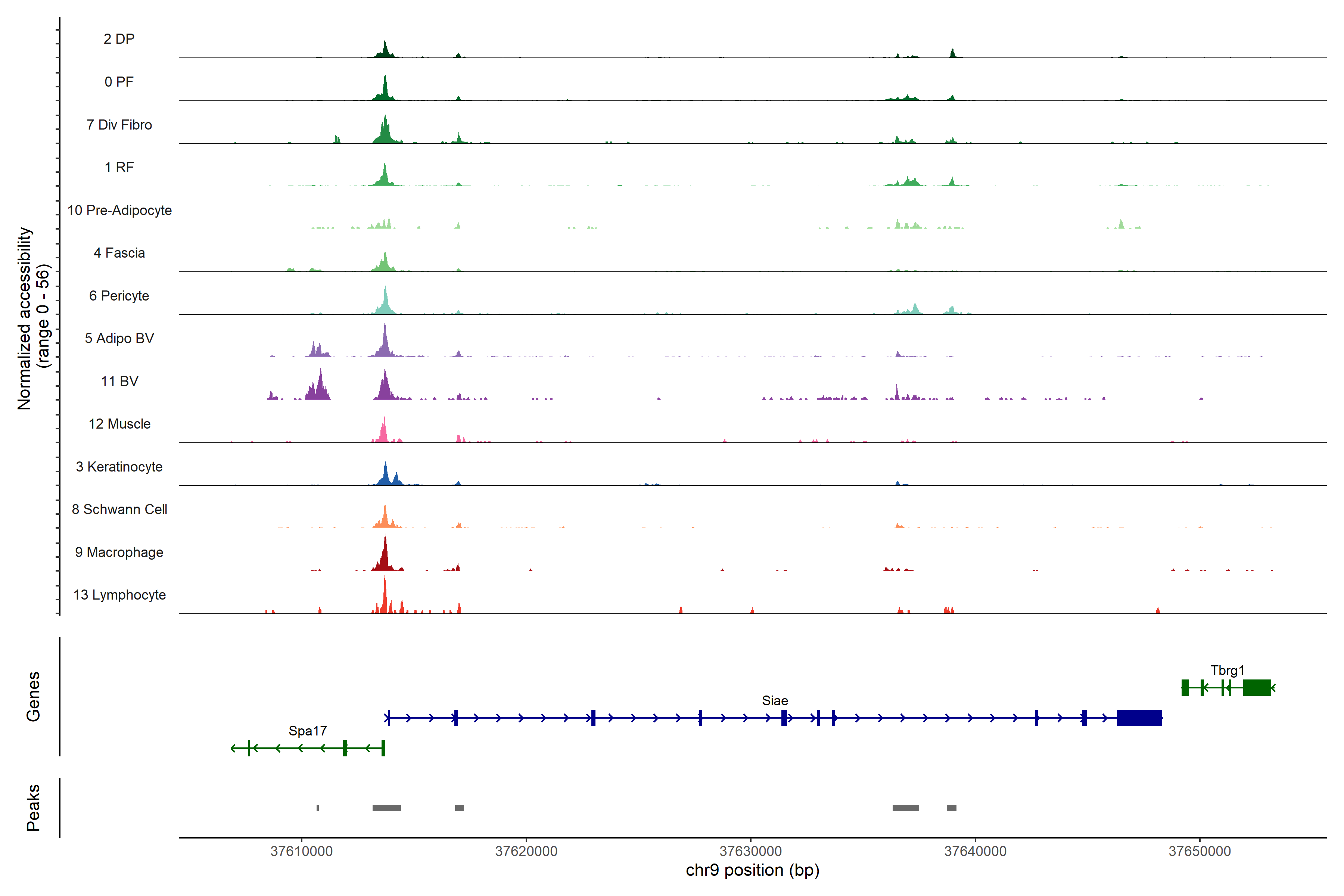This screenshot has height=896, width=1344.
Task: Click the 37650000 axis tick label
Action: pos(1200,852)
